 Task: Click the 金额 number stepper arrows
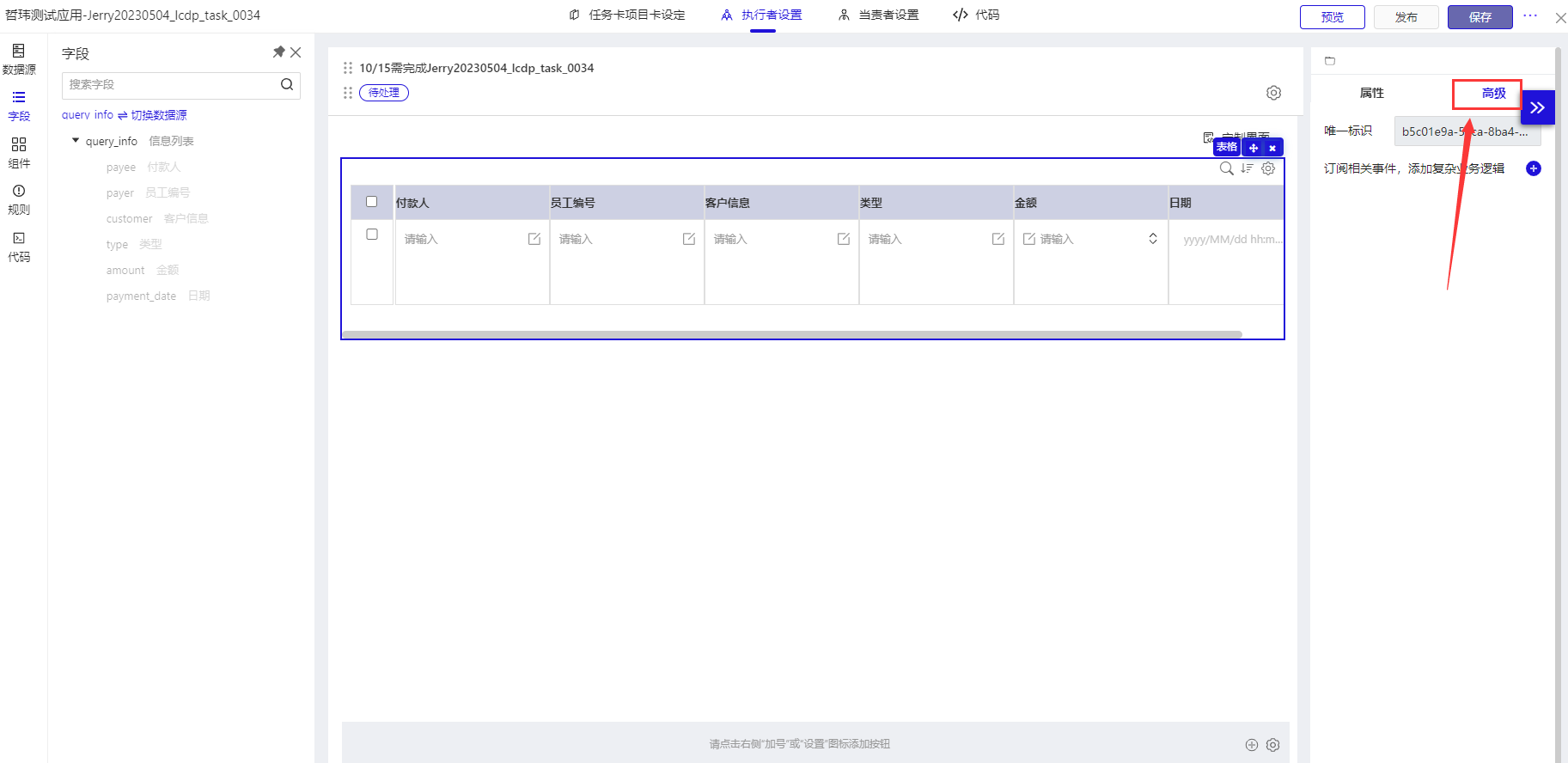1152,239
